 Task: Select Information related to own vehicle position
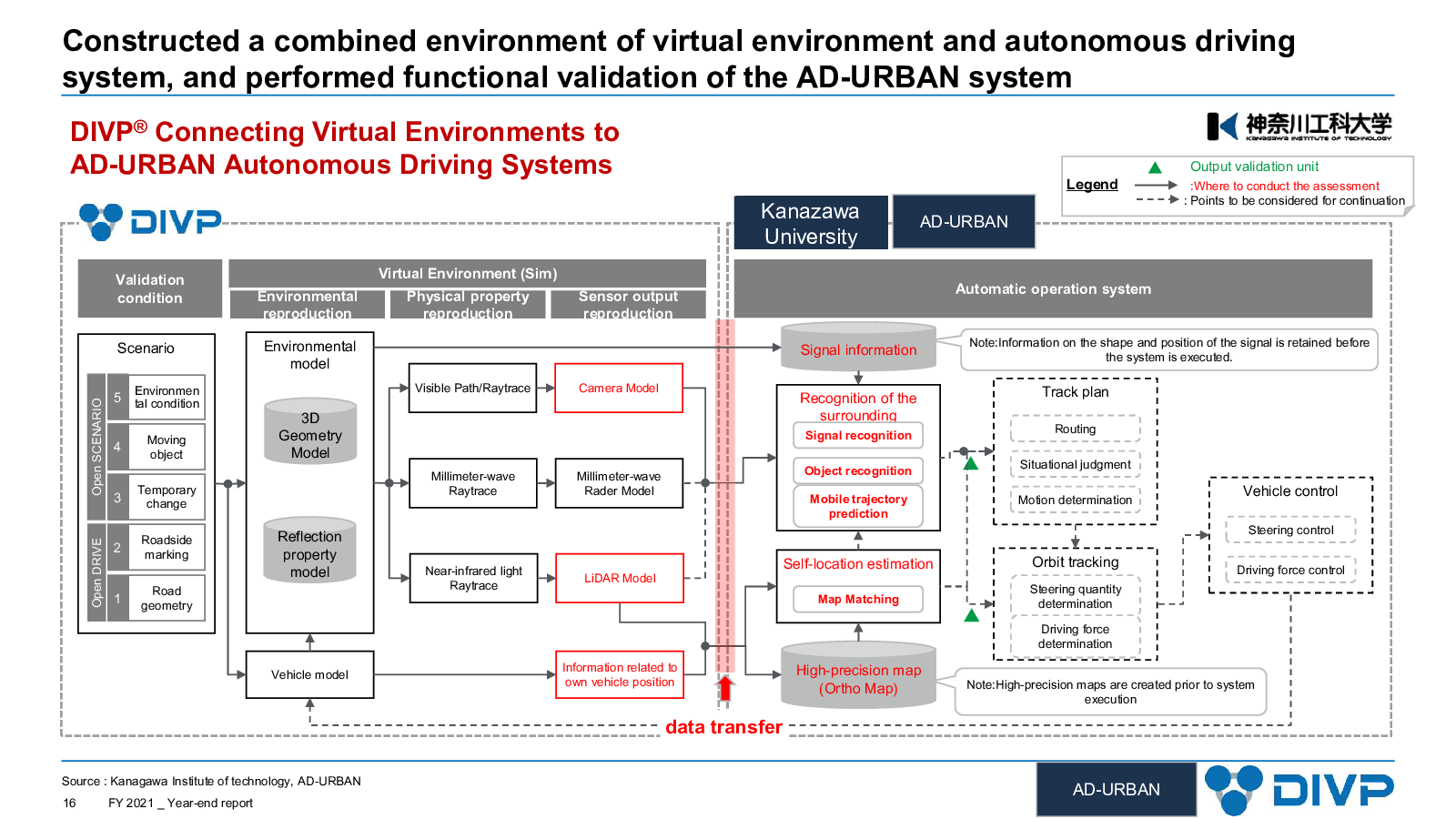click(x=620, y=674)
